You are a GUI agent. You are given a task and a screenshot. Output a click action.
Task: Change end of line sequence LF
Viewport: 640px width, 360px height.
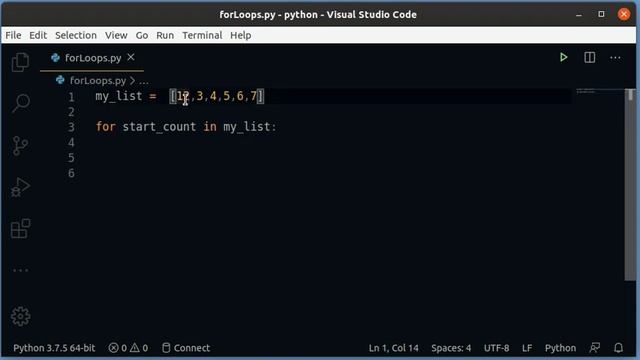527,348
